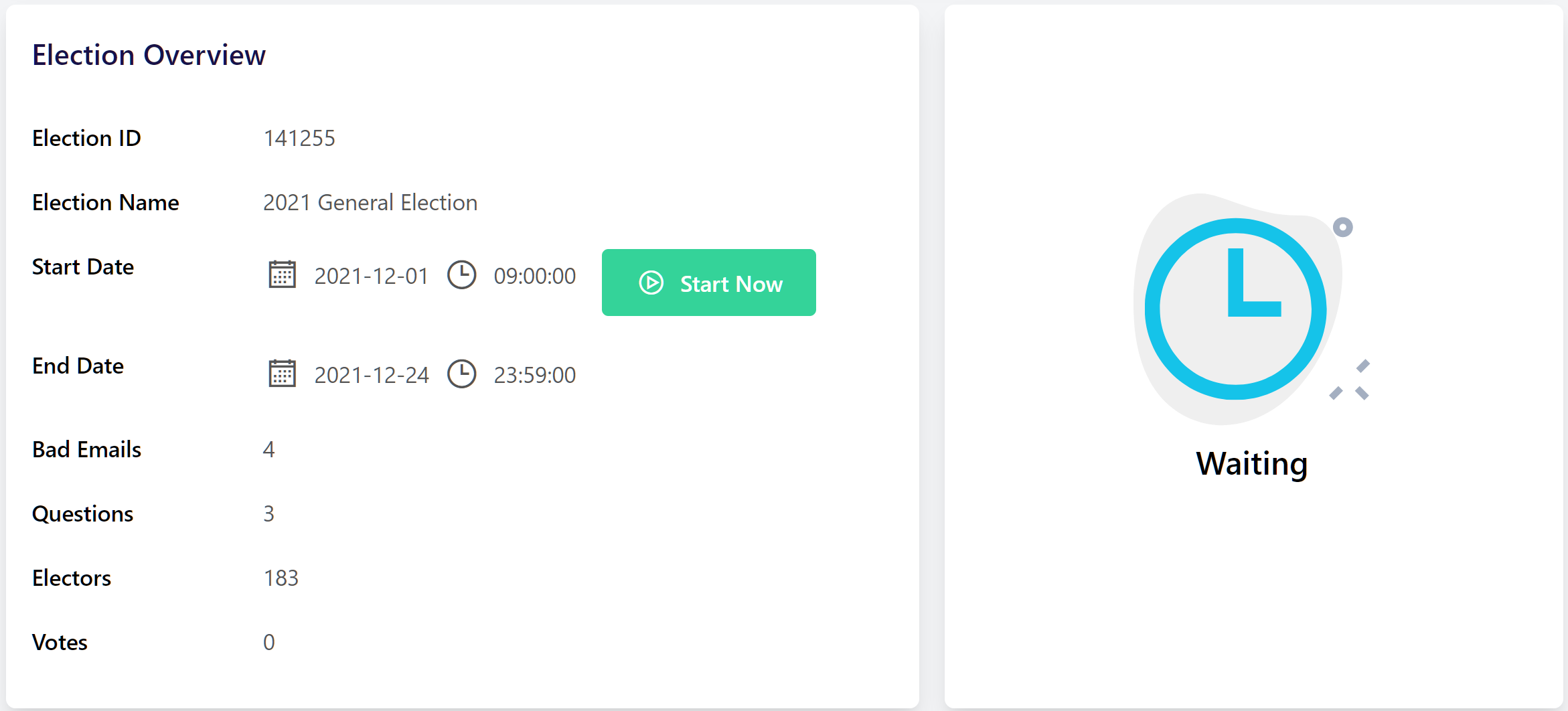The image size is (1568, 711).
Task: Click the Votes count of 0
Action: (269, 642)
